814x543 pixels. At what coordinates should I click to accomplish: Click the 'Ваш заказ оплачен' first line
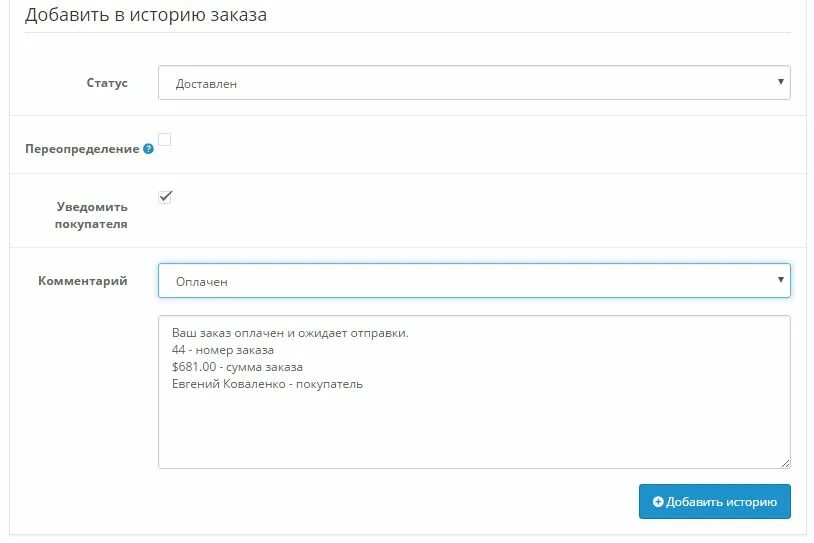click(290, 333)
